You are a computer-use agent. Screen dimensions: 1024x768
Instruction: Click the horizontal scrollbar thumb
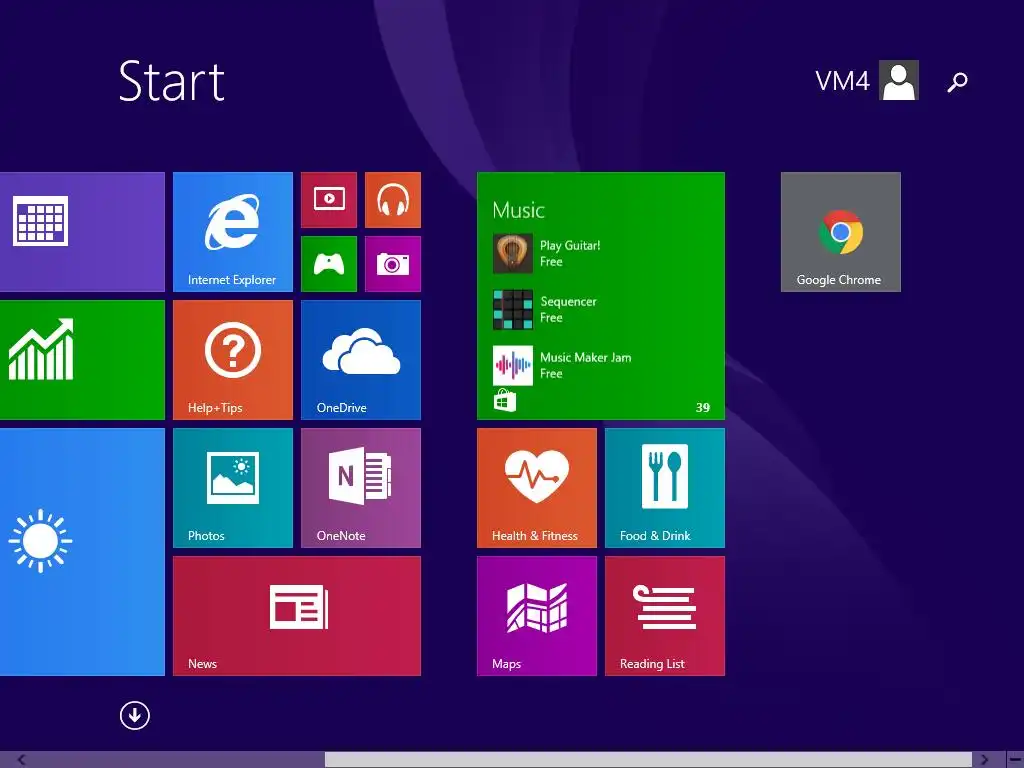648,760
